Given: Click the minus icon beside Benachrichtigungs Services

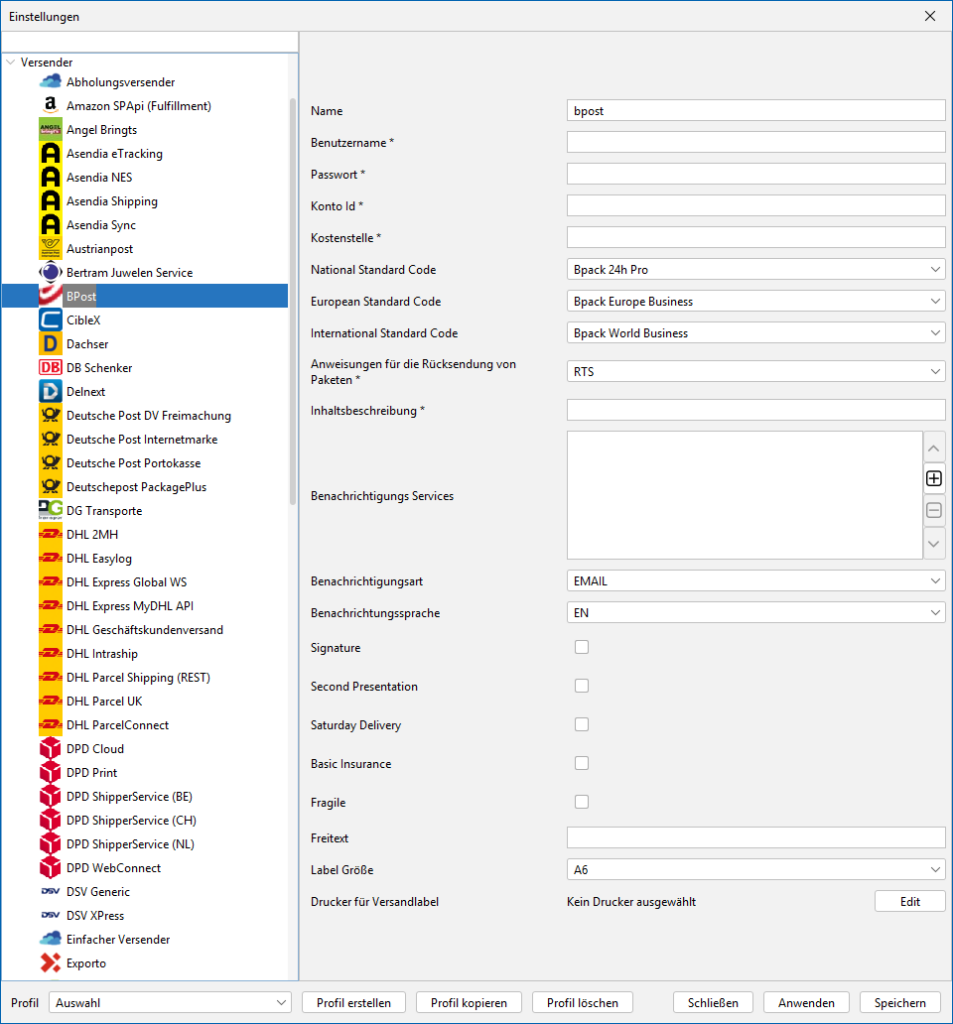Looking at the screenshot, I should (x=934, y=511).
